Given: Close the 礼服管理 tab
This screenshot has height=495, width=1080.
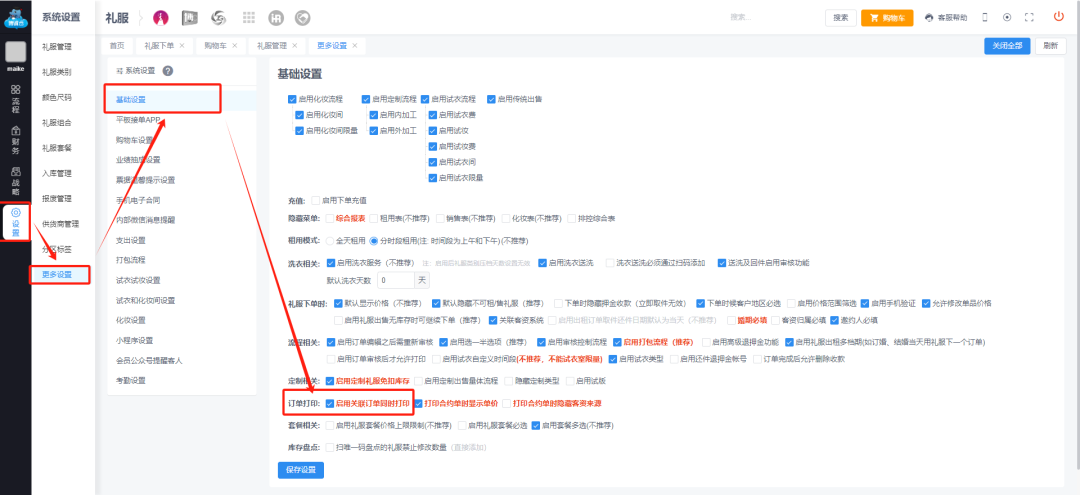Looking at the screenshot, I should [294, 45].
